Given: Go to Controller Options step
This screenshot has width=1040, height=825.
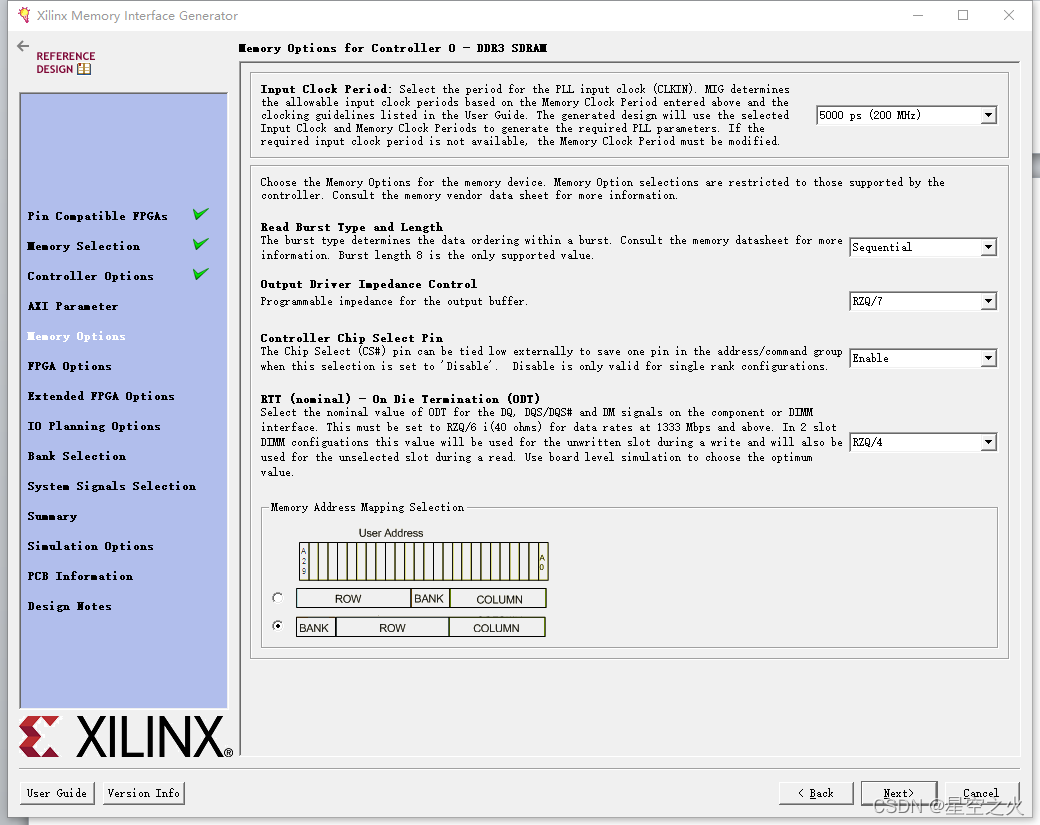Looking at the screenshot, I should (90, 276).
